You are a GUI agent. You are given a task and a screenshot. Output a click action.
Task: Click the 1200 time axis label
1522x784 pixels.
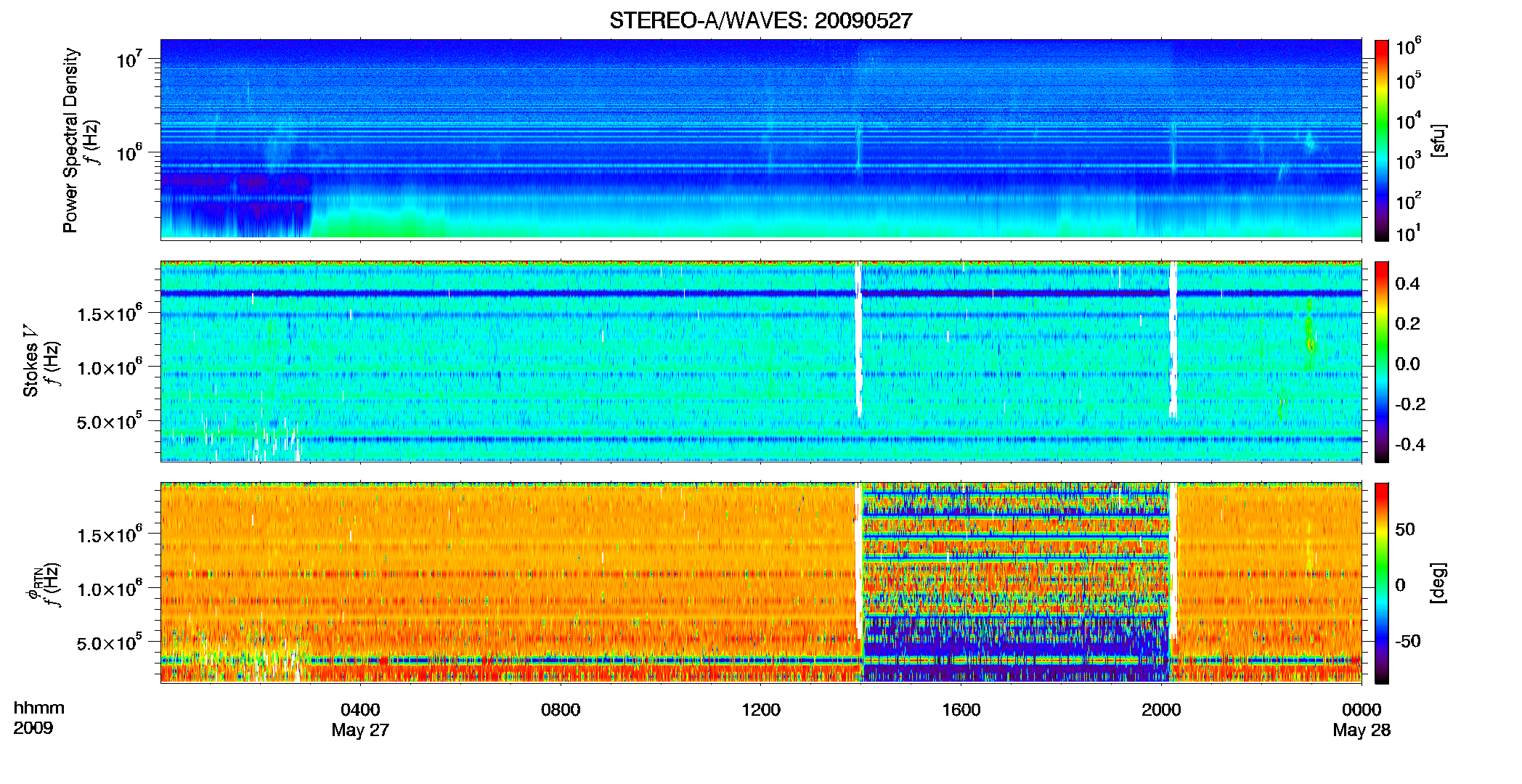pos(761,710)
